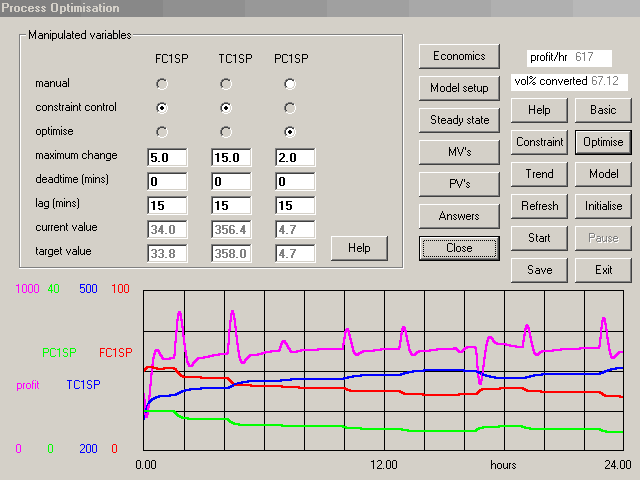Viewport: 640px width, 480px height.
Task: Select manual mode for FC1SP
Action: [x=162, y=84]
